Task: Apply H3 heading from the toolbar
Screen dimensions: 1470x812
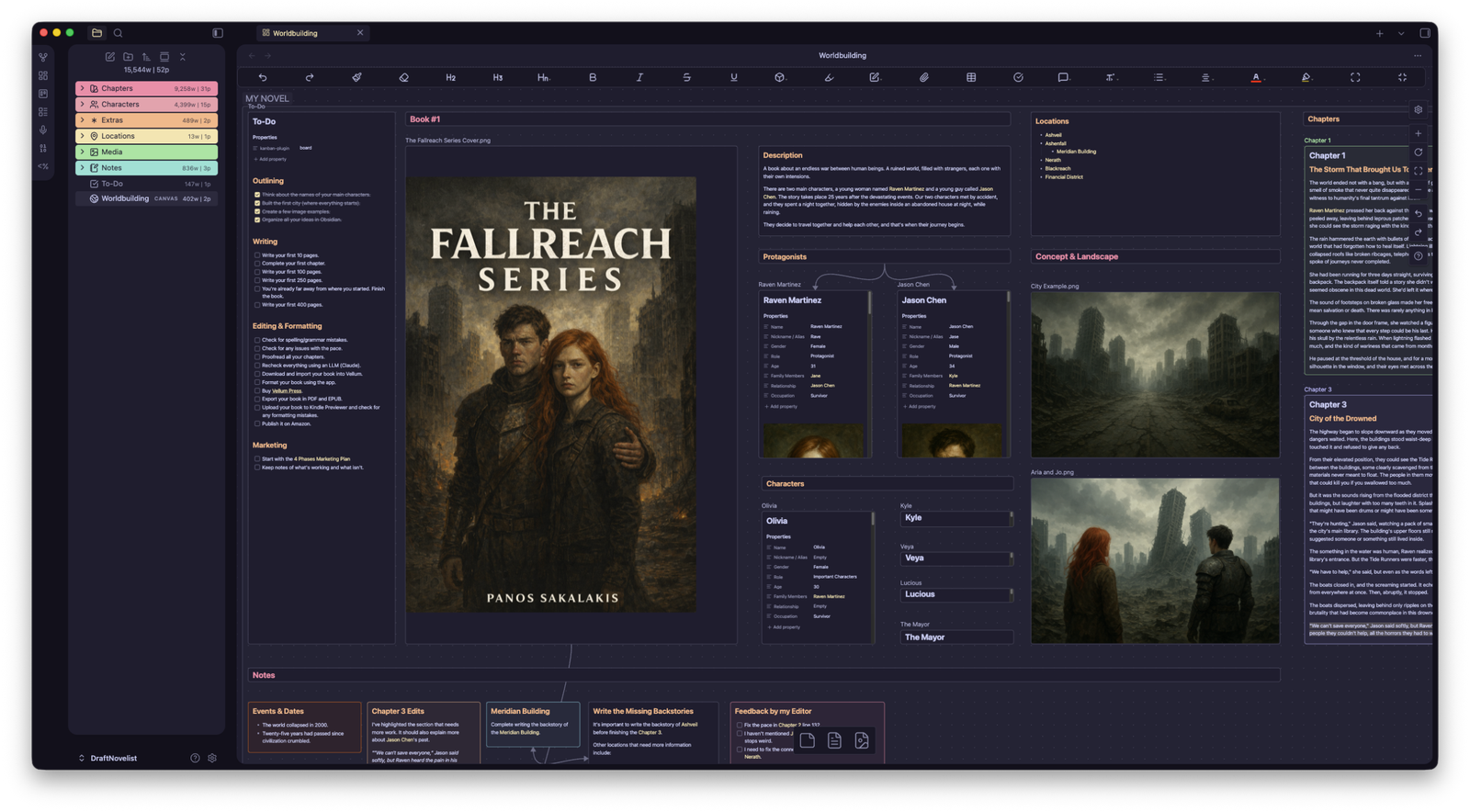Action: tap(497, 77)
